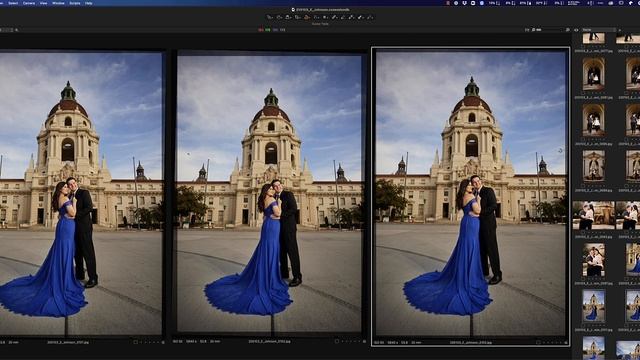Choose the Pan hand cursor tool

[x=279, y=17]
